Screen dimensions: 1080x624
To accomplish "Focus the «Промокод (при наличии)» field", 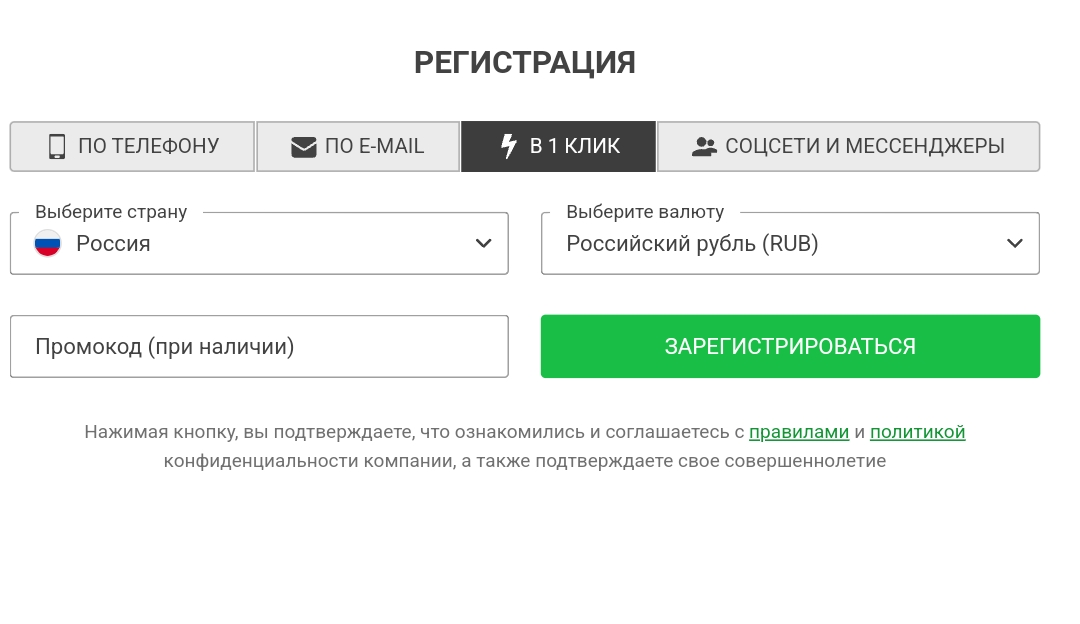I will click(x=259, y=347).
